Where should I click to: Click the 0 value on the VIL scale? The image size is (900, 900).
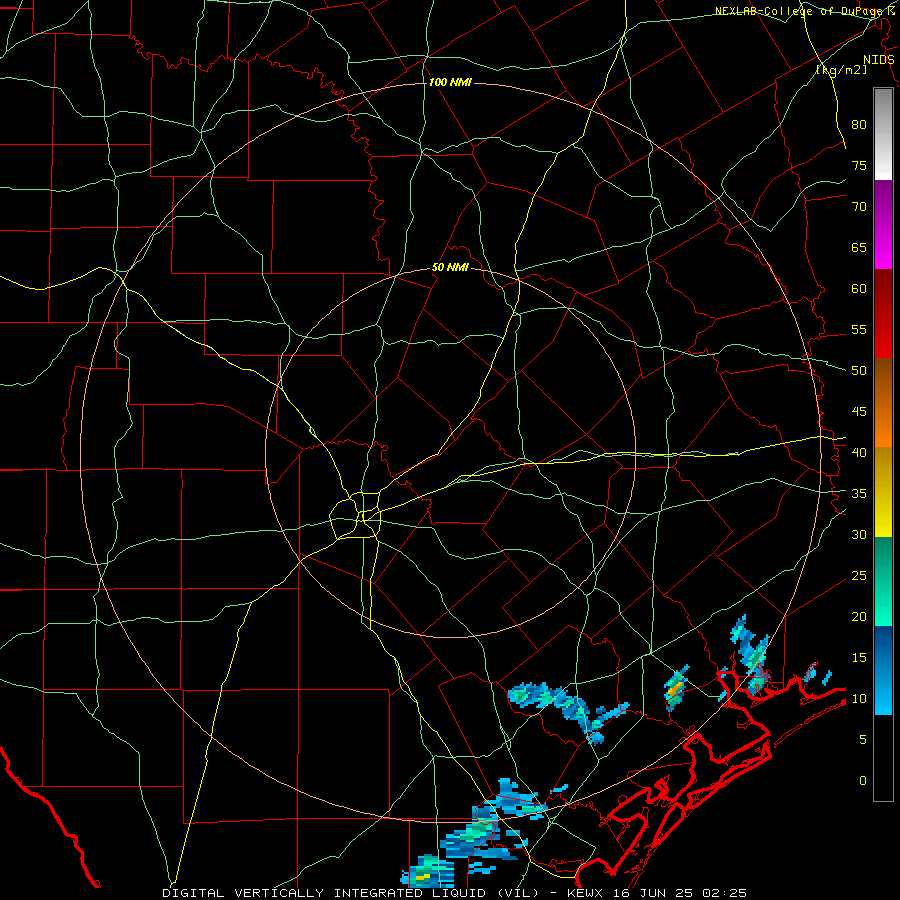[863, 781]
